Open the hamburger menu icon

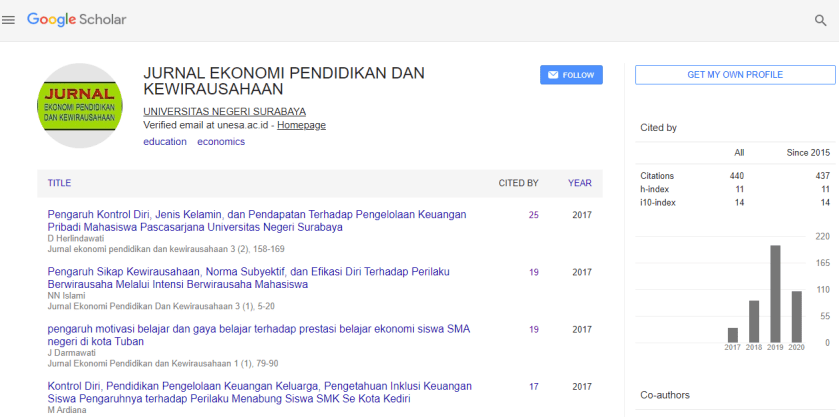pos(10,20)
